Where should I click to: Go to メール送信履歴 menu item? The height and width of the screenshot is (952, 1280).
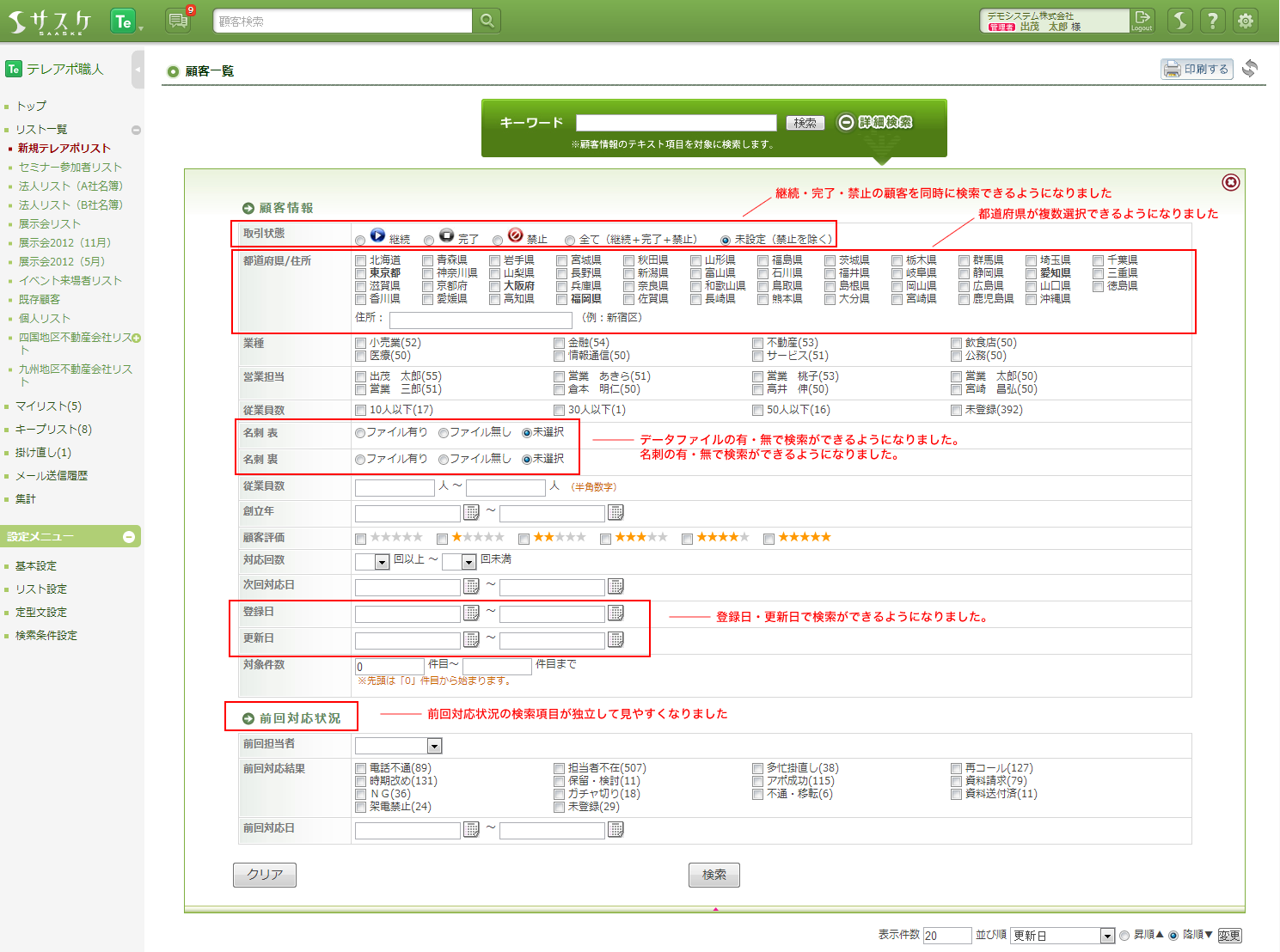[52, 476]
